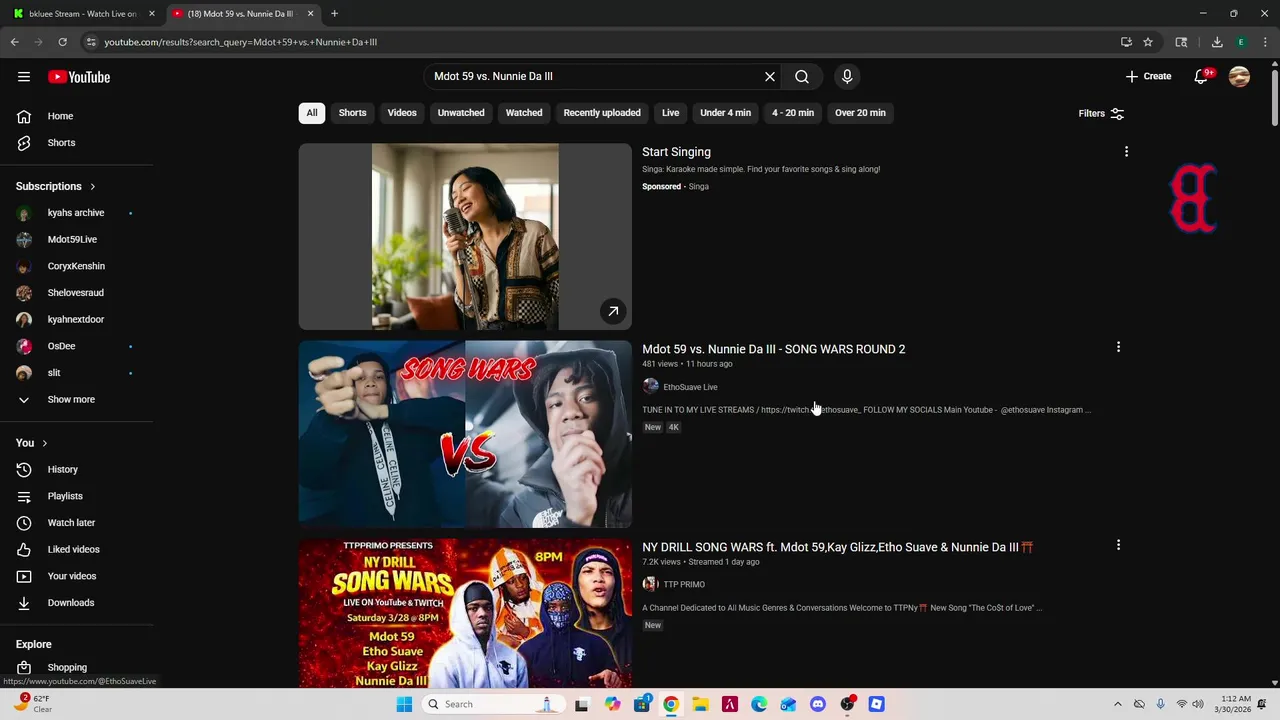The width and height of the screenshot is (1280, 720).
Task: Show hidden system tray icons chevron
Action: coord(1118,704)
